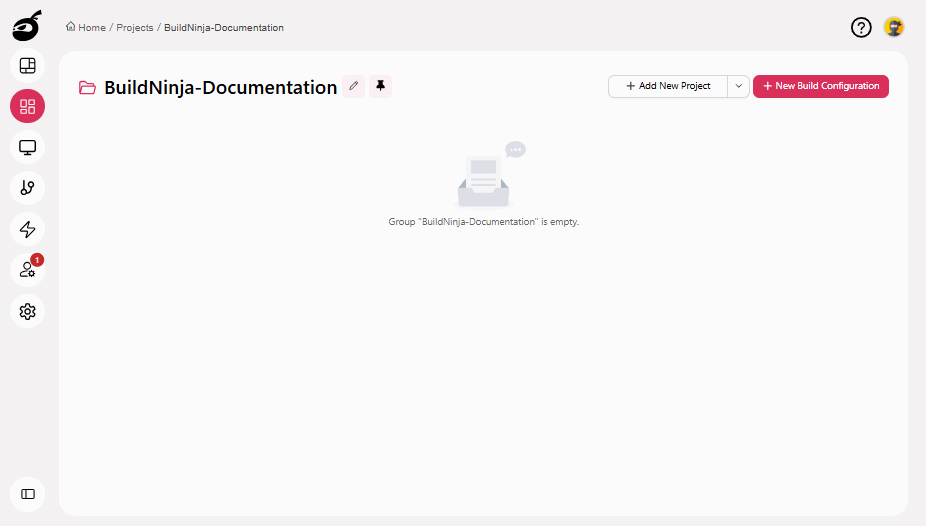Open the monitor agents sidebar icon
Screen dimensions: 926x526
27,147
